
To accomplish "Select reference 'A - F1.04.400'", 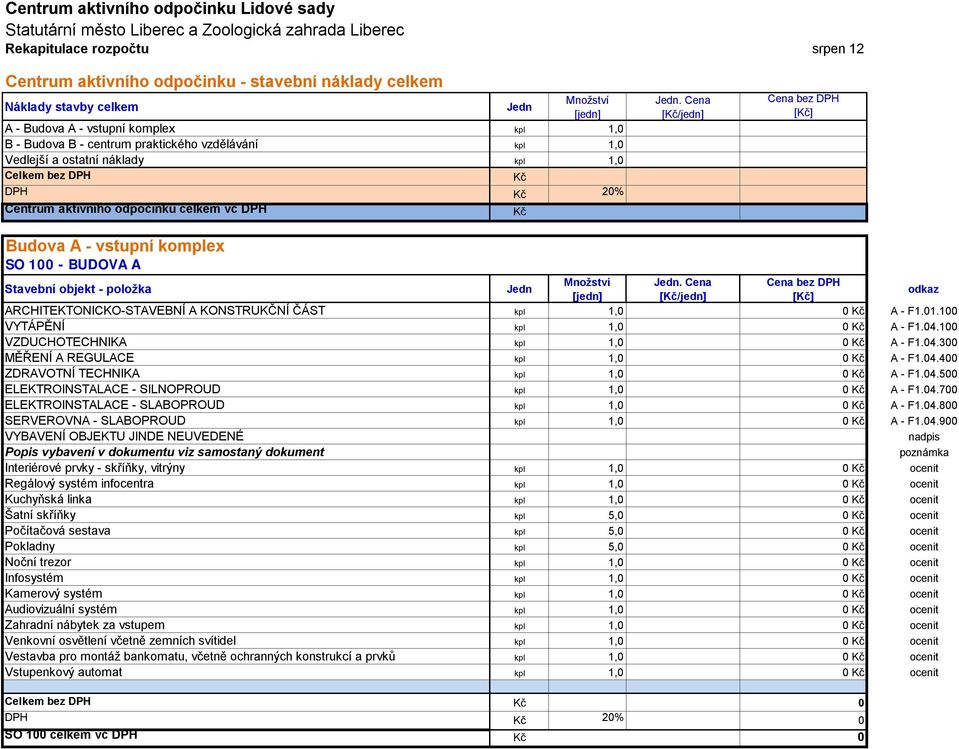I will [924, 358].
